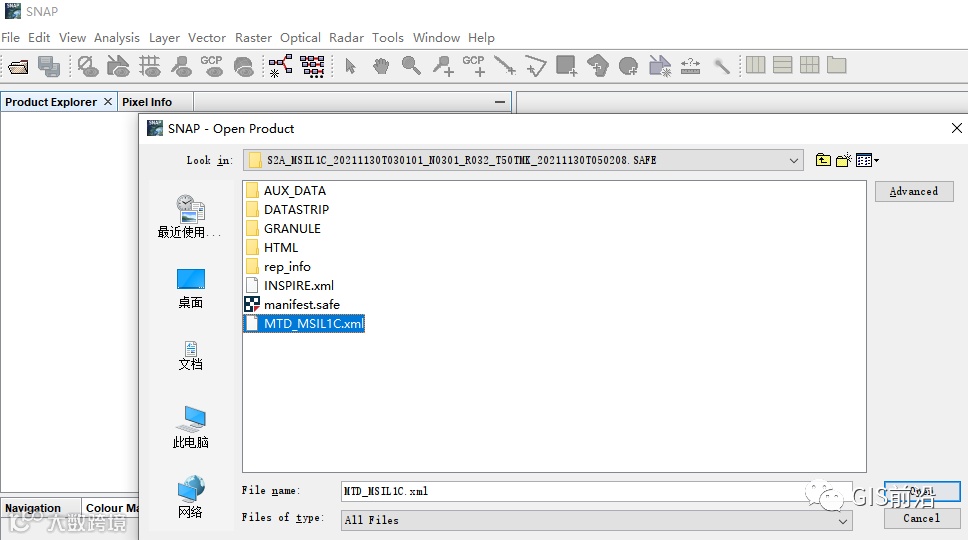
Task: Toggle the graticule grid overlay icon
Action: tap(149, 66)
